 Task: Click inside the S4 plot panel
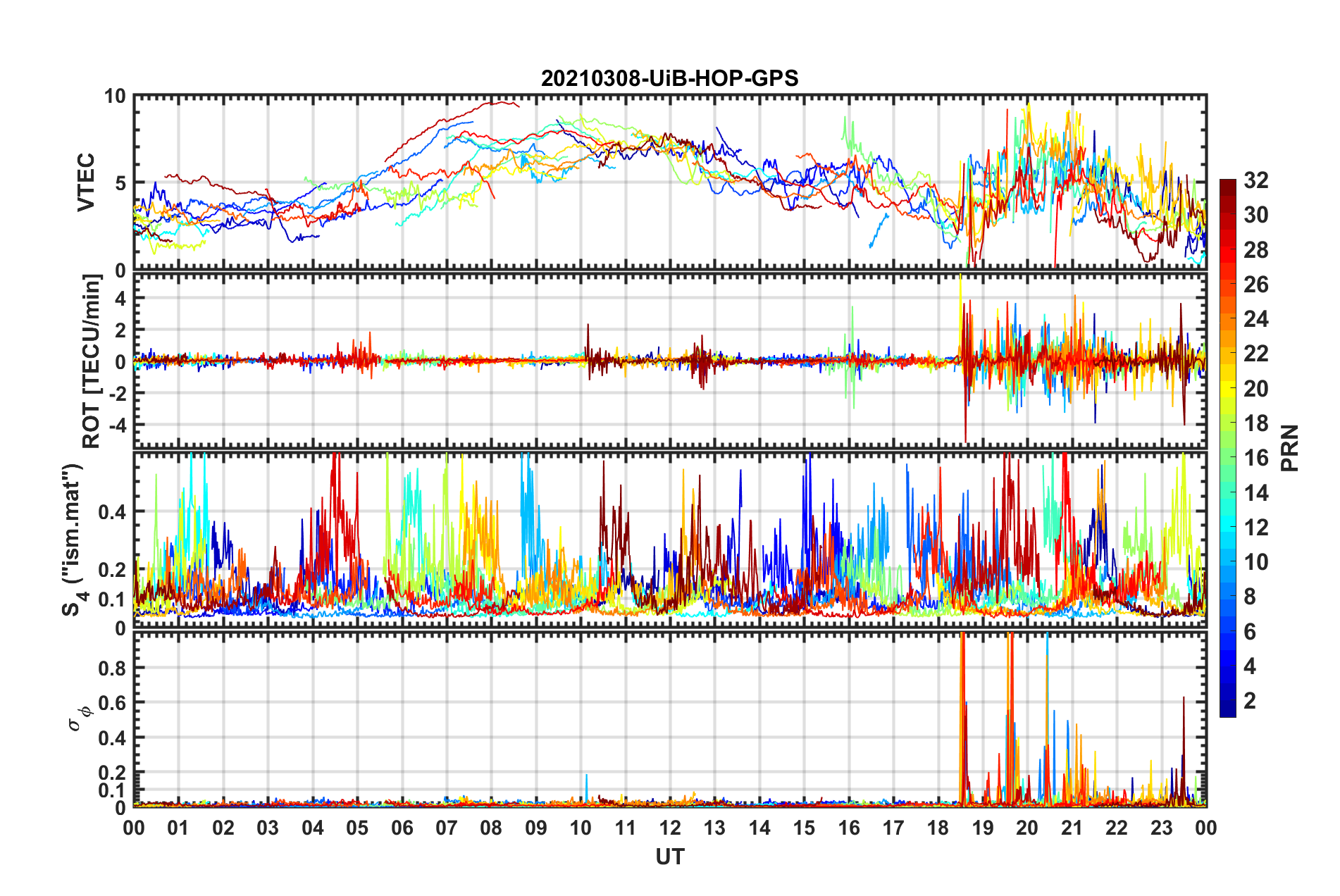tap(670, 540)
